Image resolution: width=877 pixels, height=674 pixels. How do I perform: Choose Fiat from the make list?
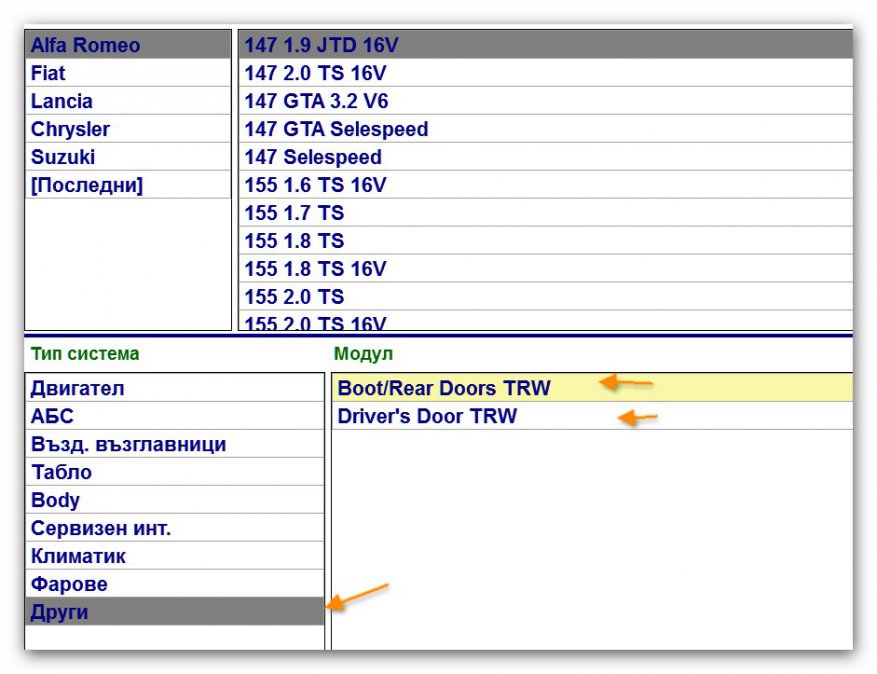(x=48, y=73)
